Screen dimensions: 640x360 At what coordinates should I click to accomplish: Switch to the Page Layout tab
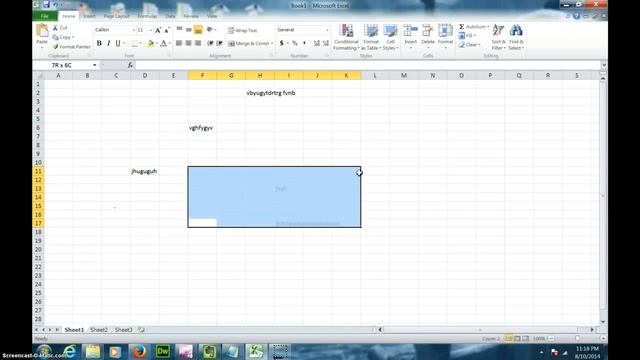(116, 16)
